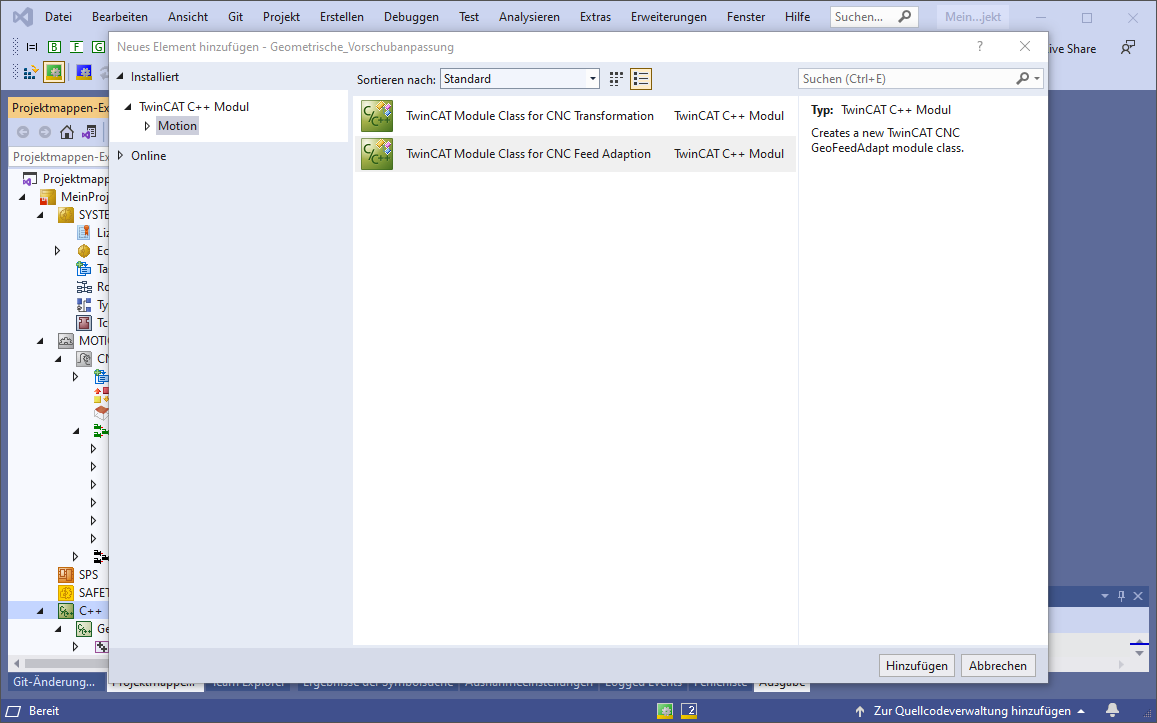
Task: Select the TwinCAT C++ Modul category label
Action: (194, 106)
